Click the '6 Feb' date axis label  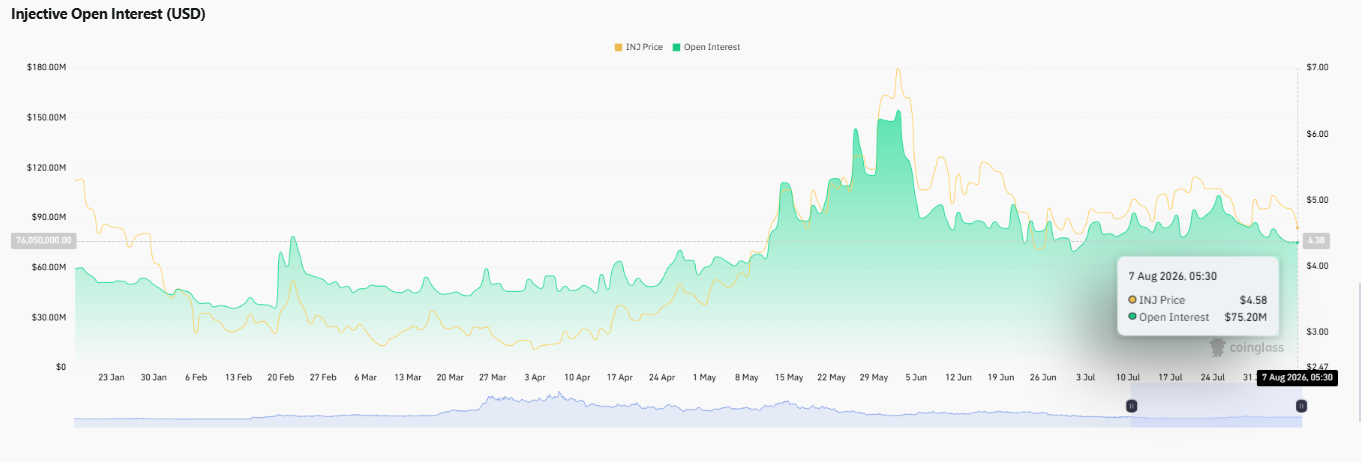click(196, 378)
